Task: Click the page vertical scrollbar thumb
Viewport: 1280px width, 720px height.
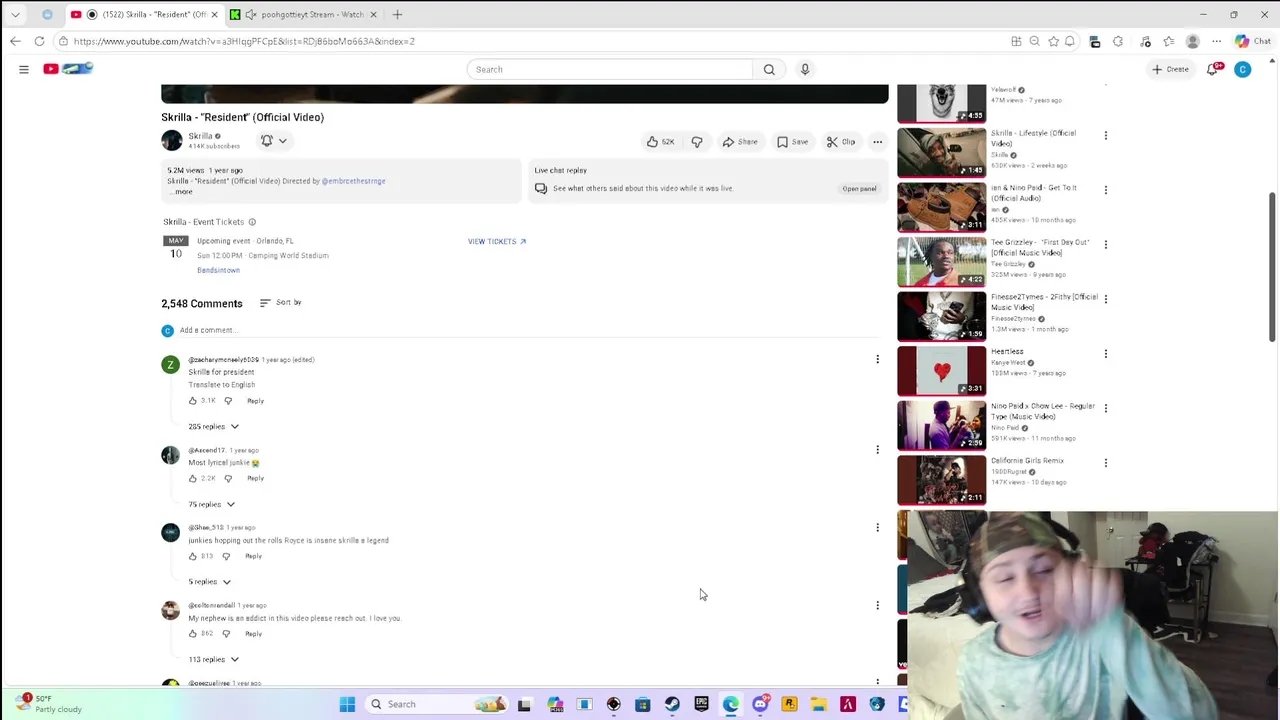Action: click(1273, 268)
